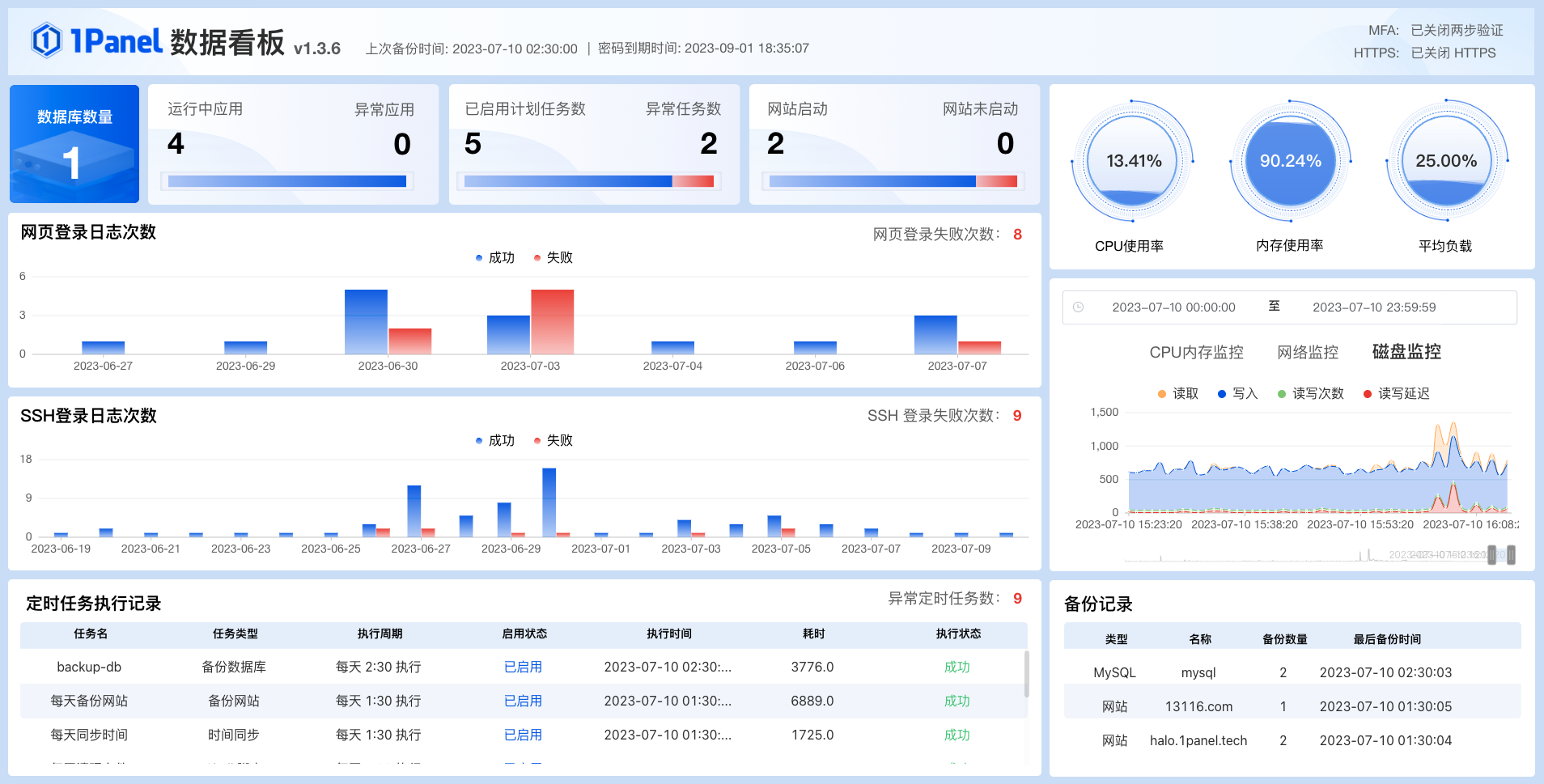Click the 已启用 link for 每天备份网站 task
Viewport: 1544px width, 784px height.
pyautogui.click(x=523, y=701)
